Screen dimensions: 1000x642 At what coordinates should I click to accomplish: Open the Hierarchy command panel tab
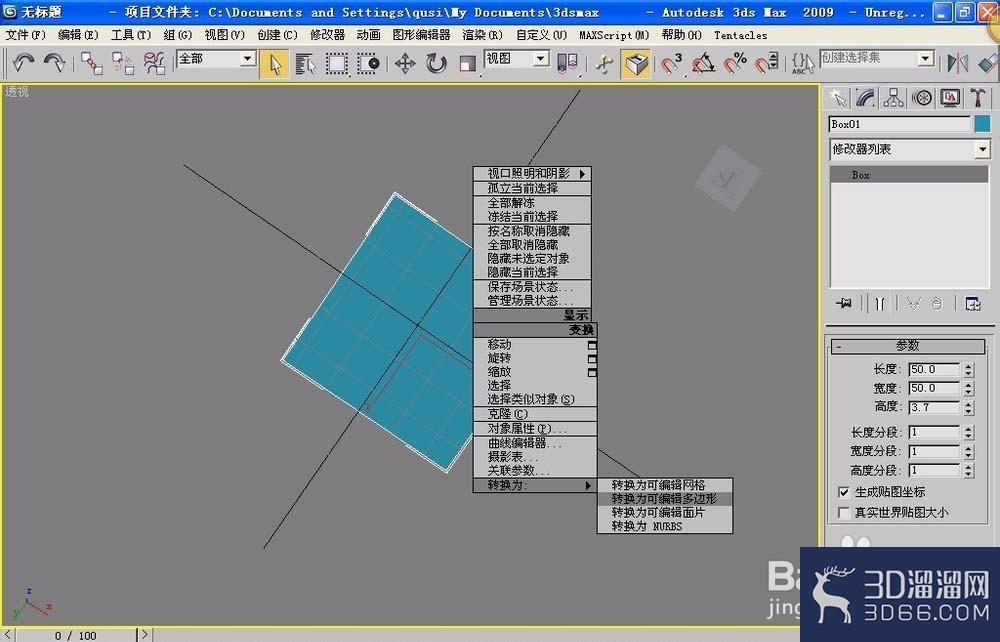coord(893,98)
